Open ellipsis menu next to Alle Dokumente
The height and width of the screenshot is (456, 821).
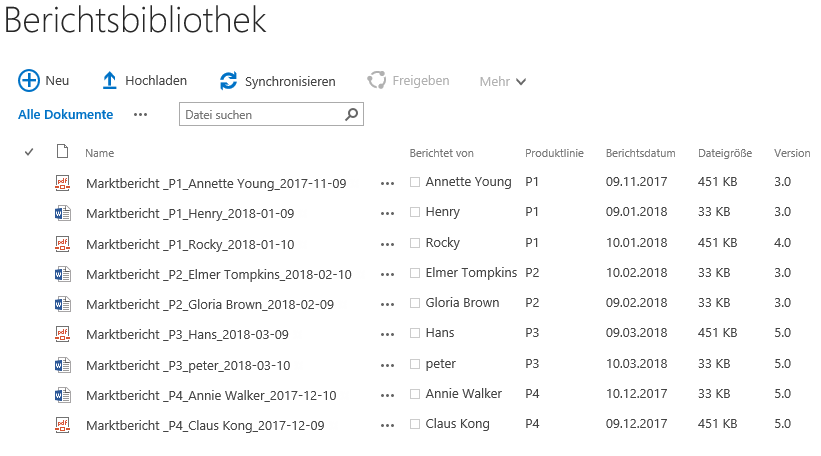(140, 115)
